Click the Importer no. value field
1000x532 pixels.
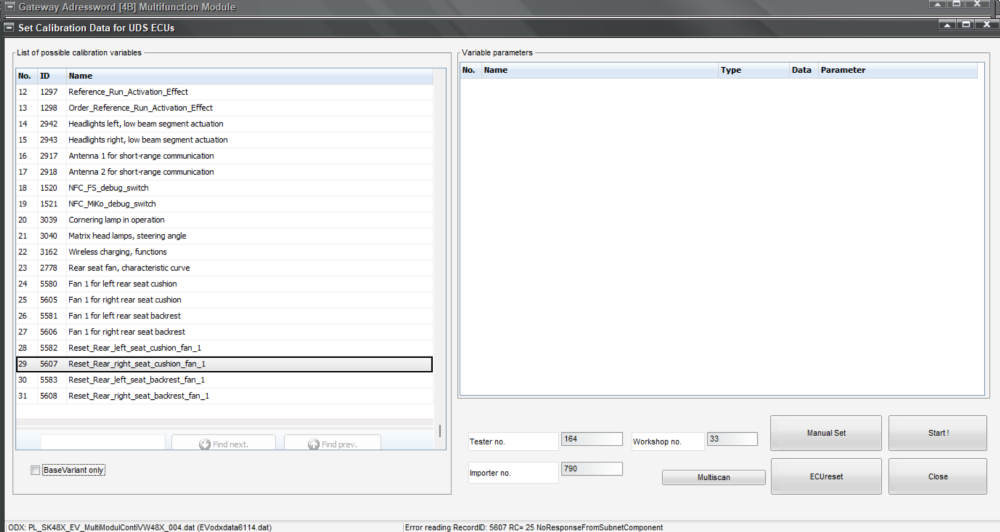[x=591, y=469]
